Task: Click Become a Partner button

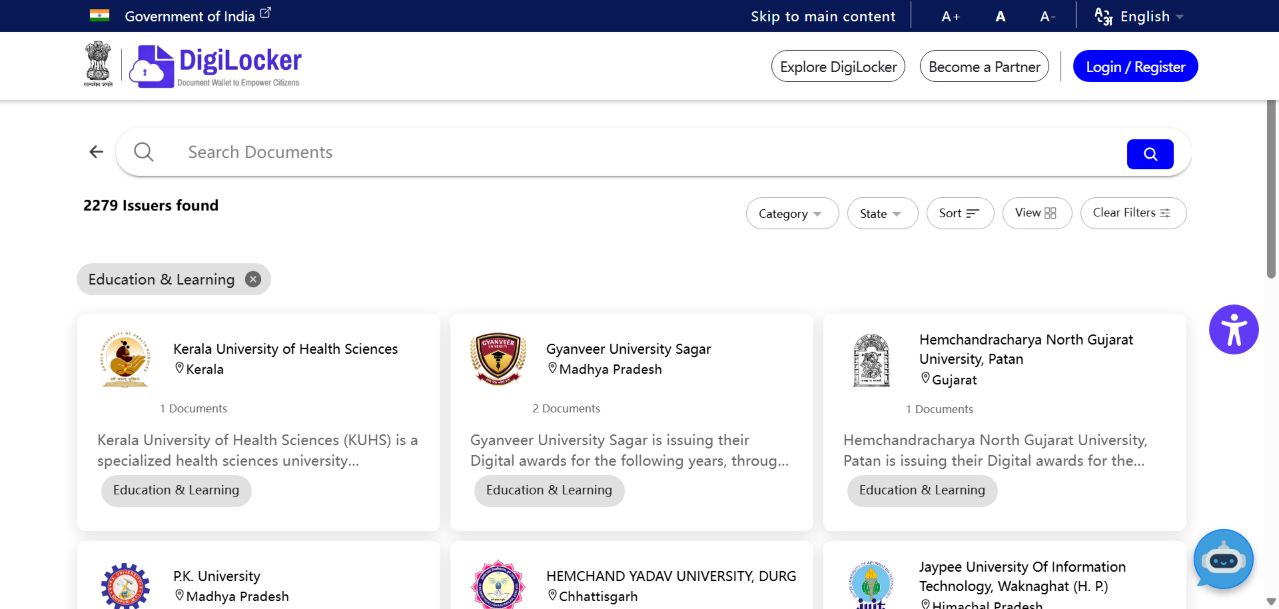Action: [x=984, y=67]
